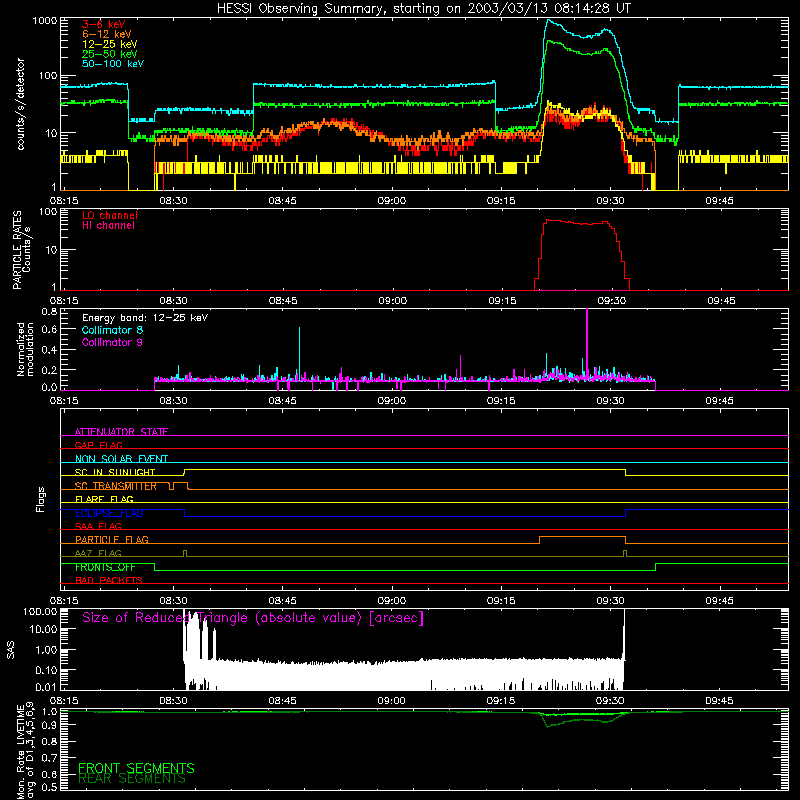The height and width of the screenshot is (800, 800).
Task: Click the second A4Z FLAG pulse near 09:30
Action: pyautogui.click(x=625, y=553)
